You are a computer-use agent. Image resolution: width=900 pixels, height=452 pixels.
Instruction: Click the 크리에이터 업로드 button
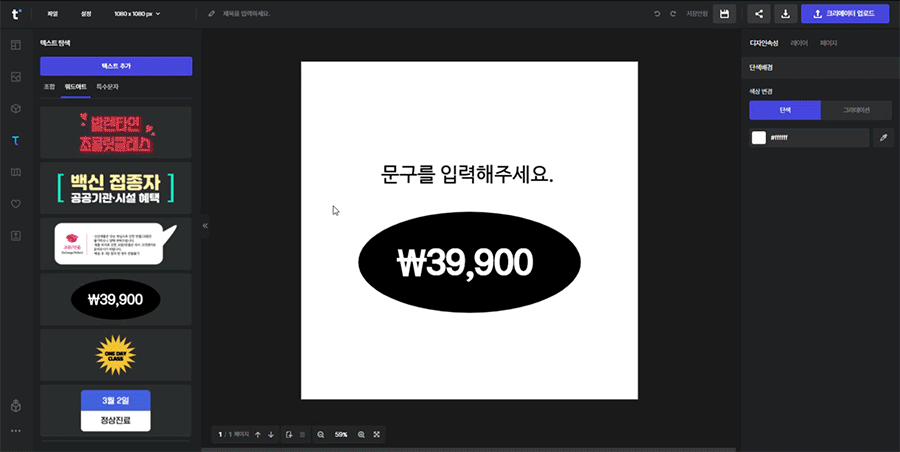[x=845, y=14]
